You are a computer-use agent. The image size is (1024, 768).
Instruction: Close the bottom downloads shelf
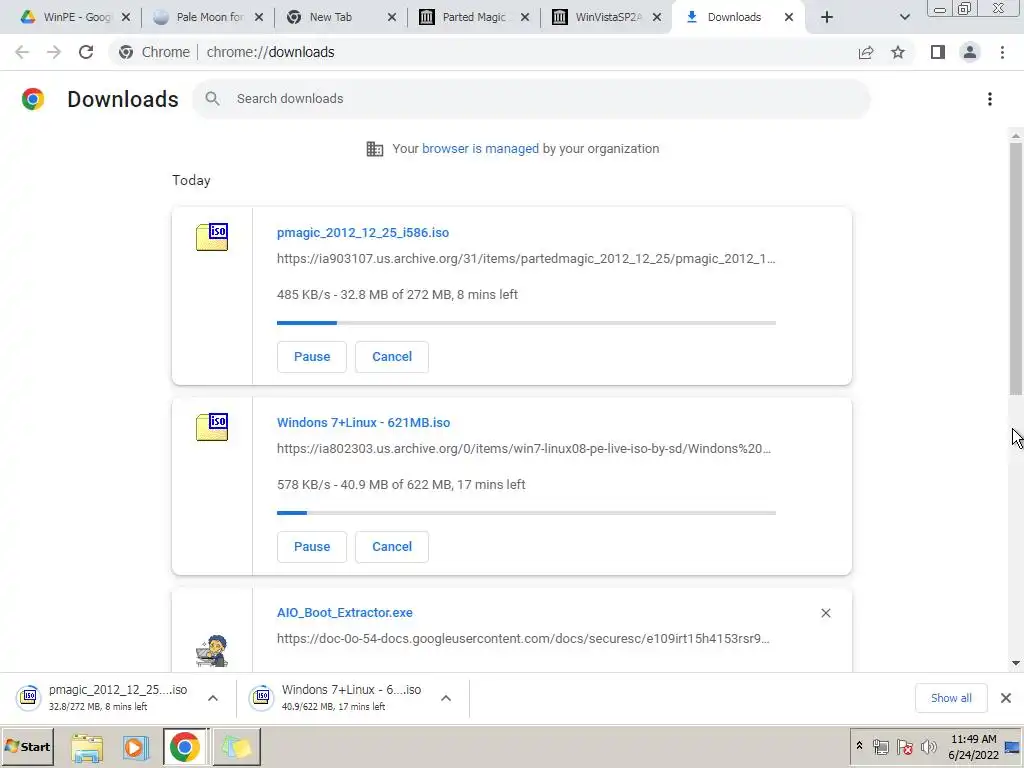tap(1006, 698)
